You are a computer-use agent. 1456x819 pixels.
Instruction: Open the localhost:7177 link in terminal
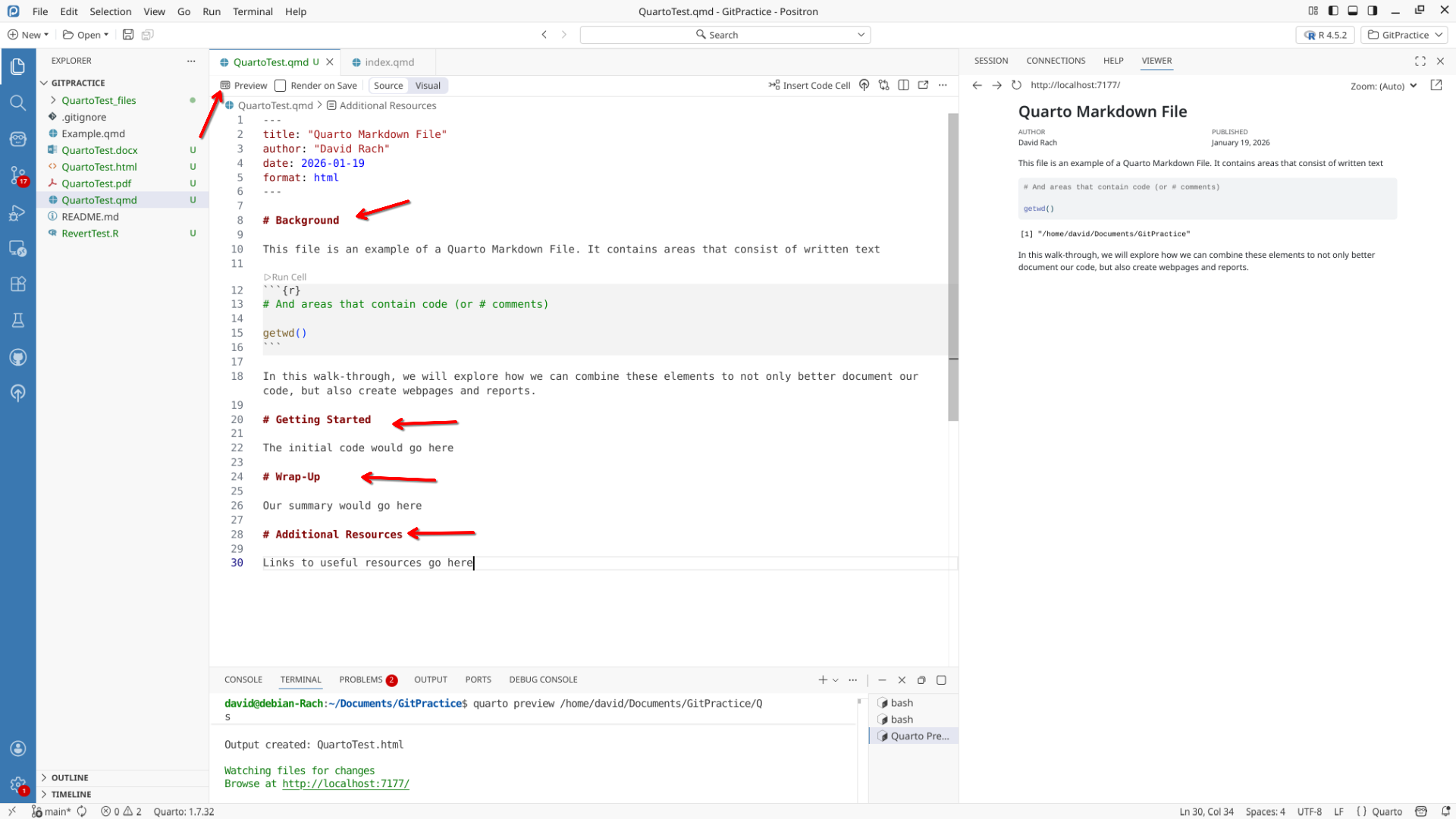tap(346, 783)
